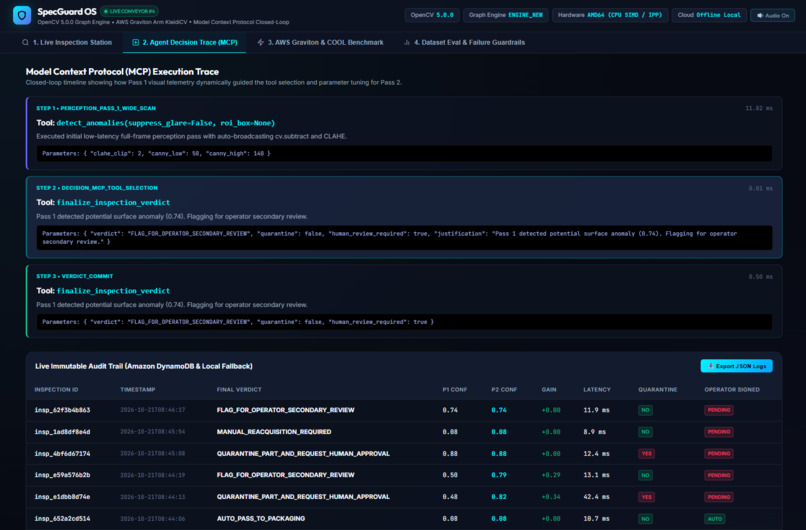Click AUTO_PASS_TO_PACKAGING verdict cell

[261, 519]
